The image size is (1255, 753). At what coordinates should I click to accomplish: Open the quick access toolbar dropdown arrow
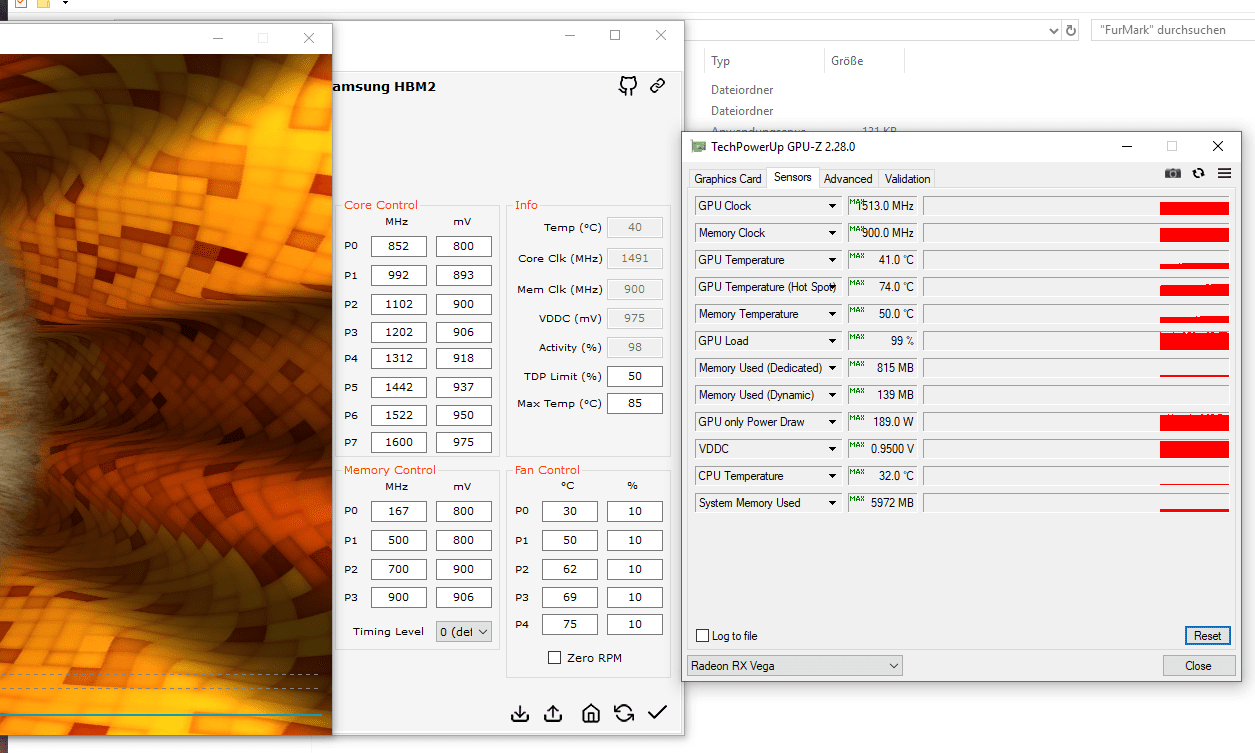click(65, 3)
